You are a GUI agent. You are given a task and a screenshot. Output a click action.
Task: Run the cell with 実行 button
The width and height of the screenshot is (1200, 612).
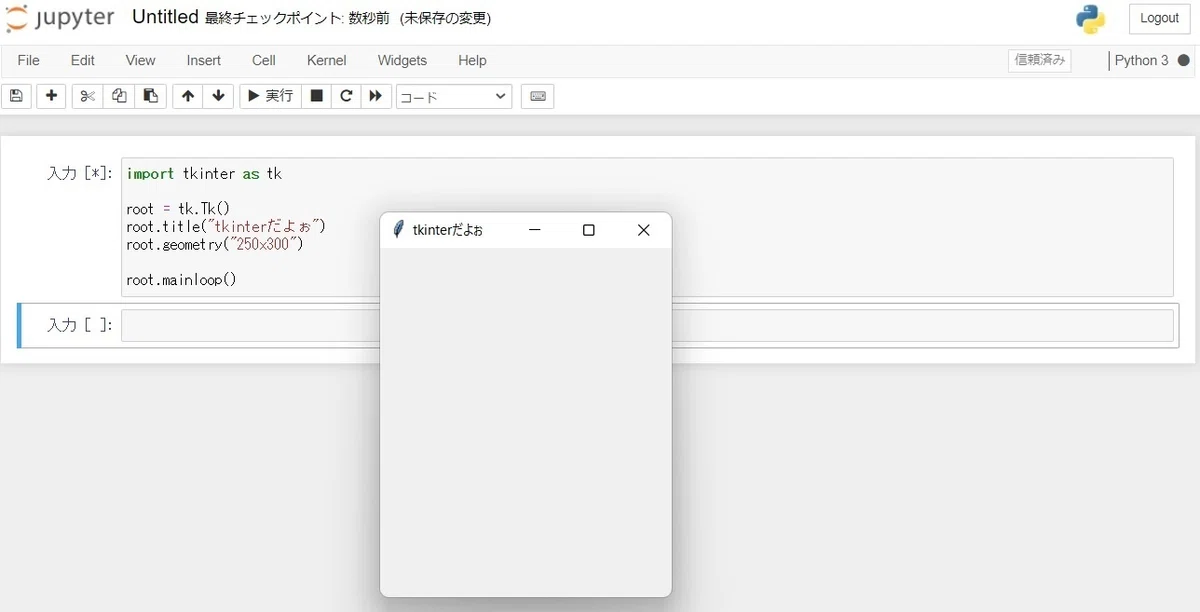pyautogui.click(x=270, y=96)
